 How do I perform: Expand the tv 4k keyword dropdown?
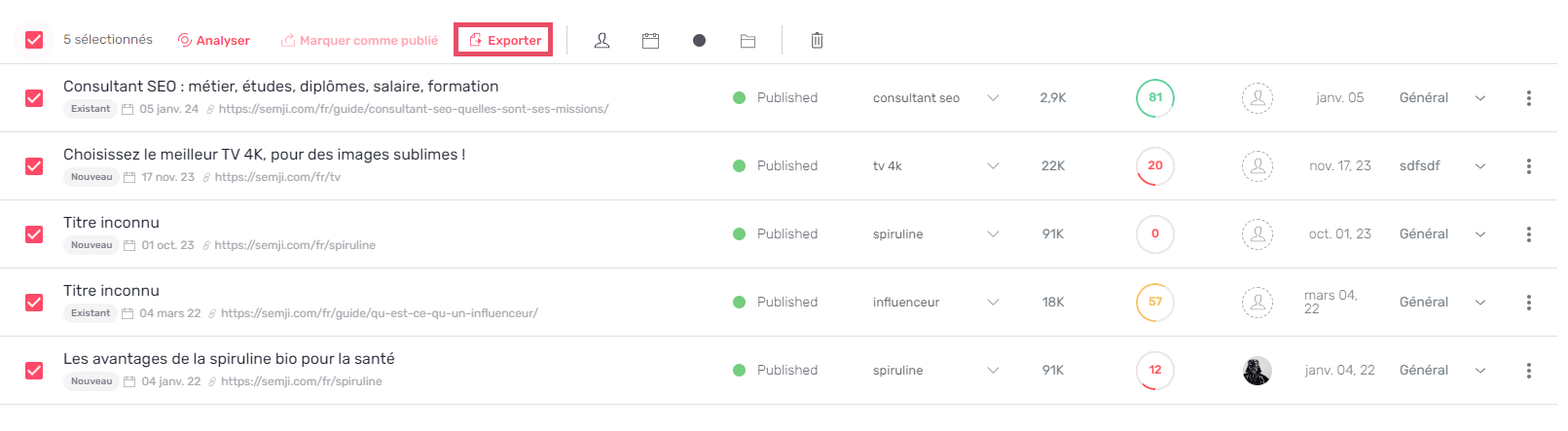pyautogui.click(x=993, y=166)
